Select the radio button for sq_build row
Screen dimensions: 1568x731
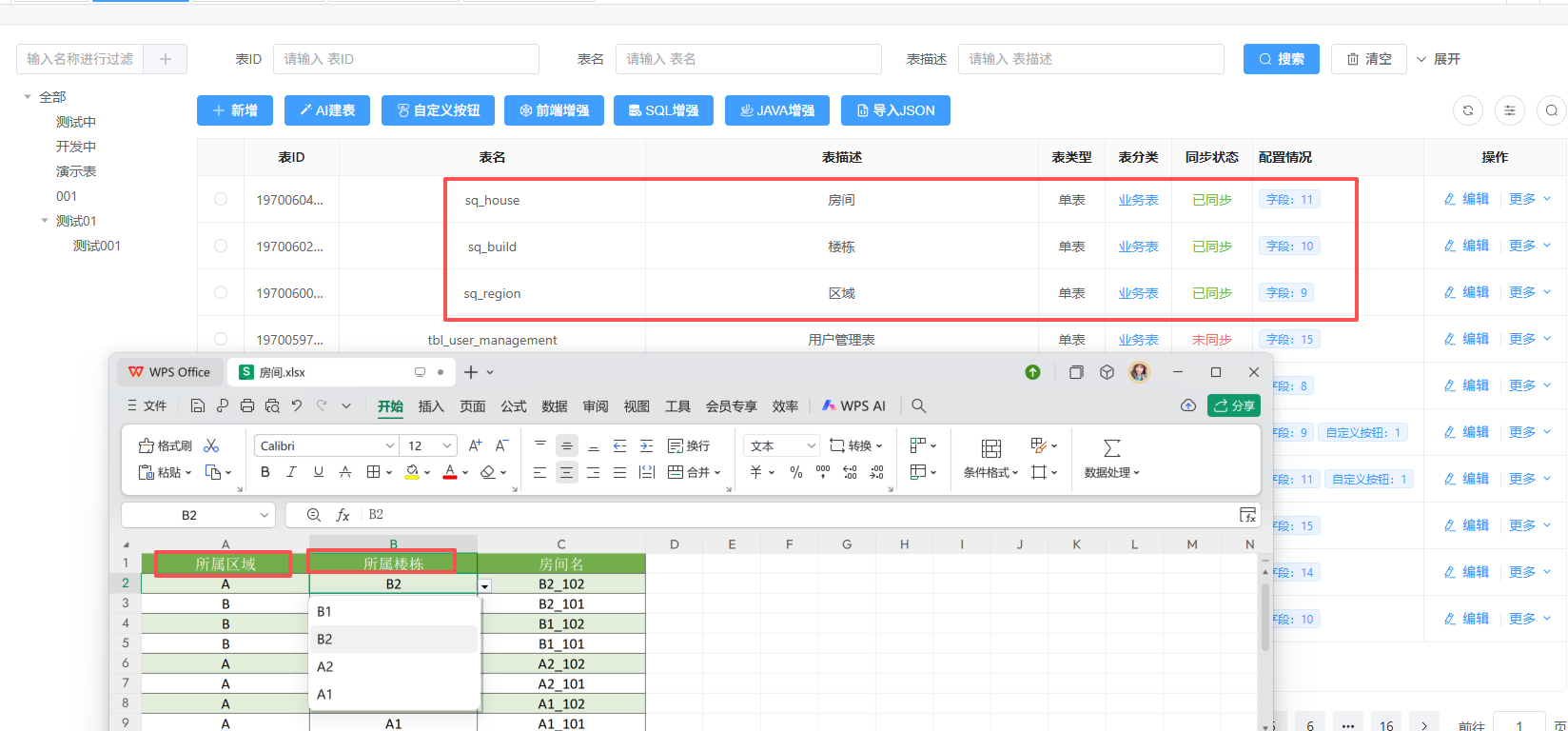click(221, 246)
